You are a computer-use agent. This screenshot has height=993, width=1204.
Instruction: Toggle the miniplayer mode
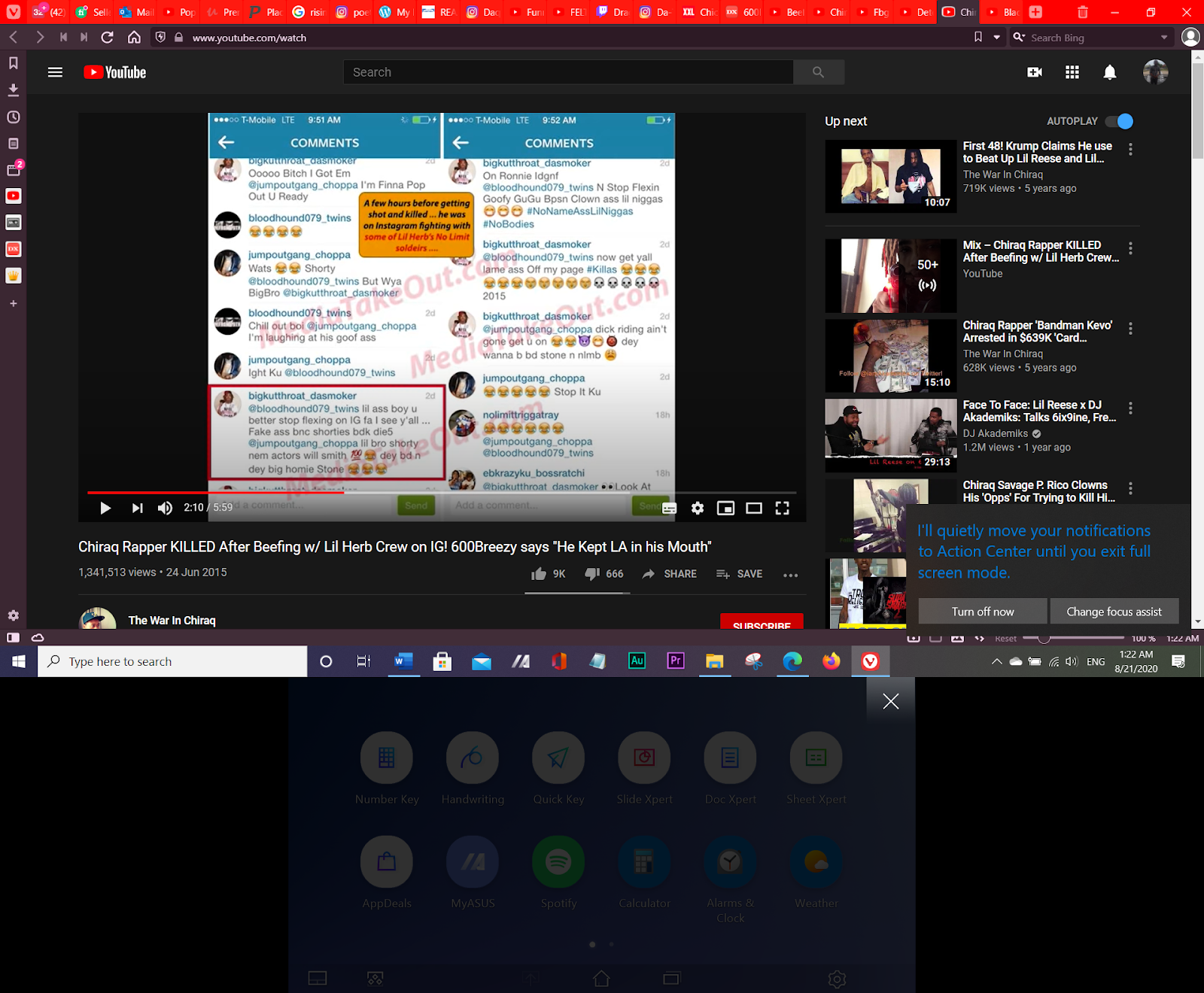pos(725,509)
